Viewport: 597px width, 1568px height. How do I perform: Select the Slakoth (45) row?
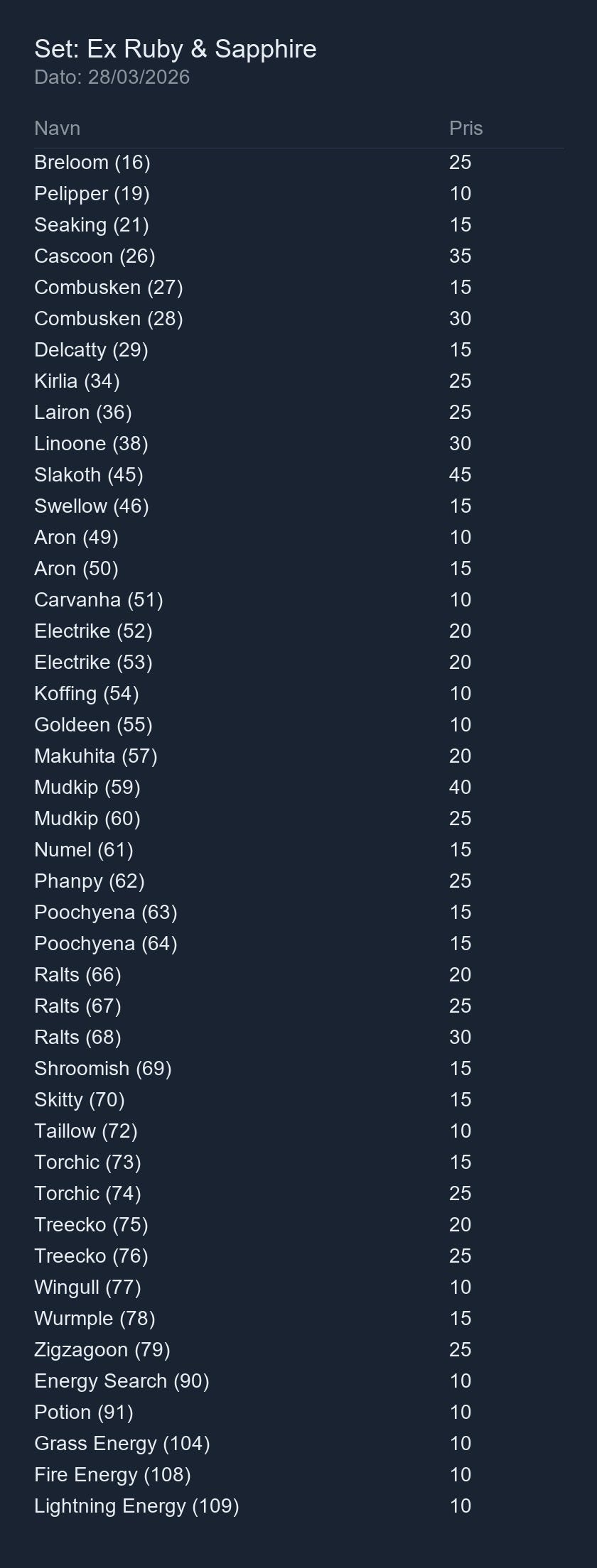click(x=298, y=475)
